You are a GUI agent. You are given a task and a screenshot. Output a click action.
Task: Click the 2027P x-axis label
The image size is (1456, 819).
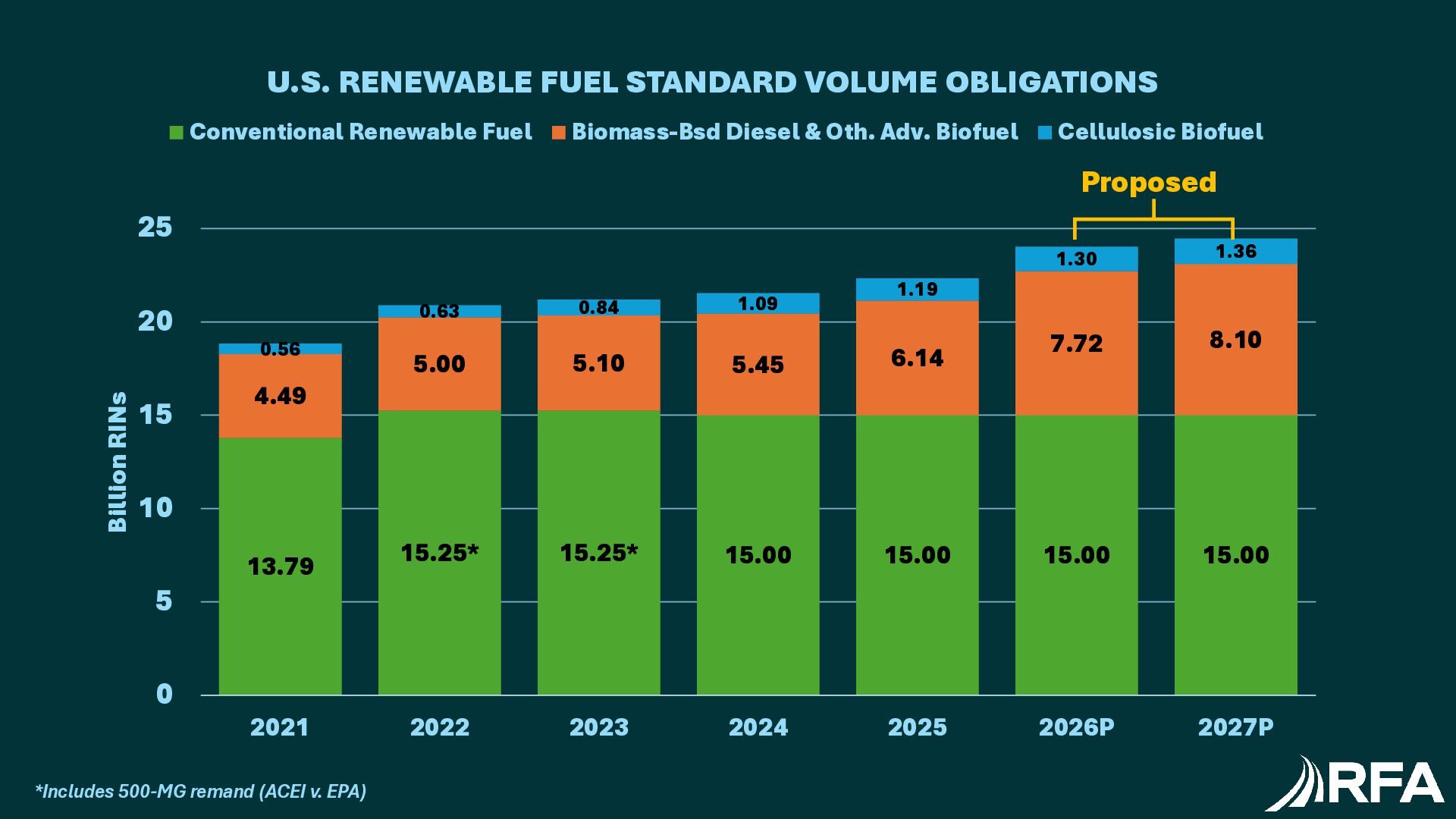click(1235, 727)
